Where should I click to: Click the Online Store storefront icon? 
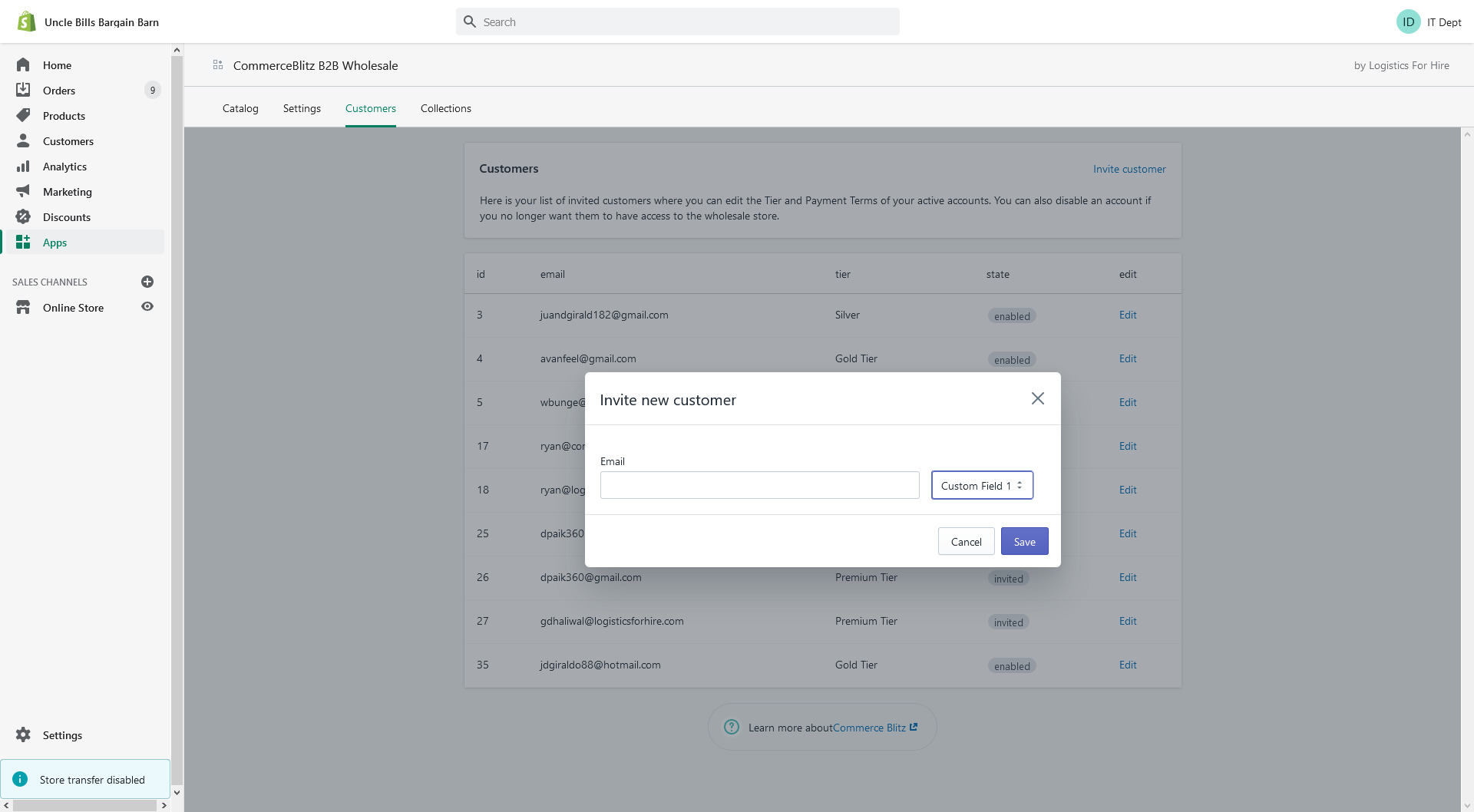click(x=23, y=308)
